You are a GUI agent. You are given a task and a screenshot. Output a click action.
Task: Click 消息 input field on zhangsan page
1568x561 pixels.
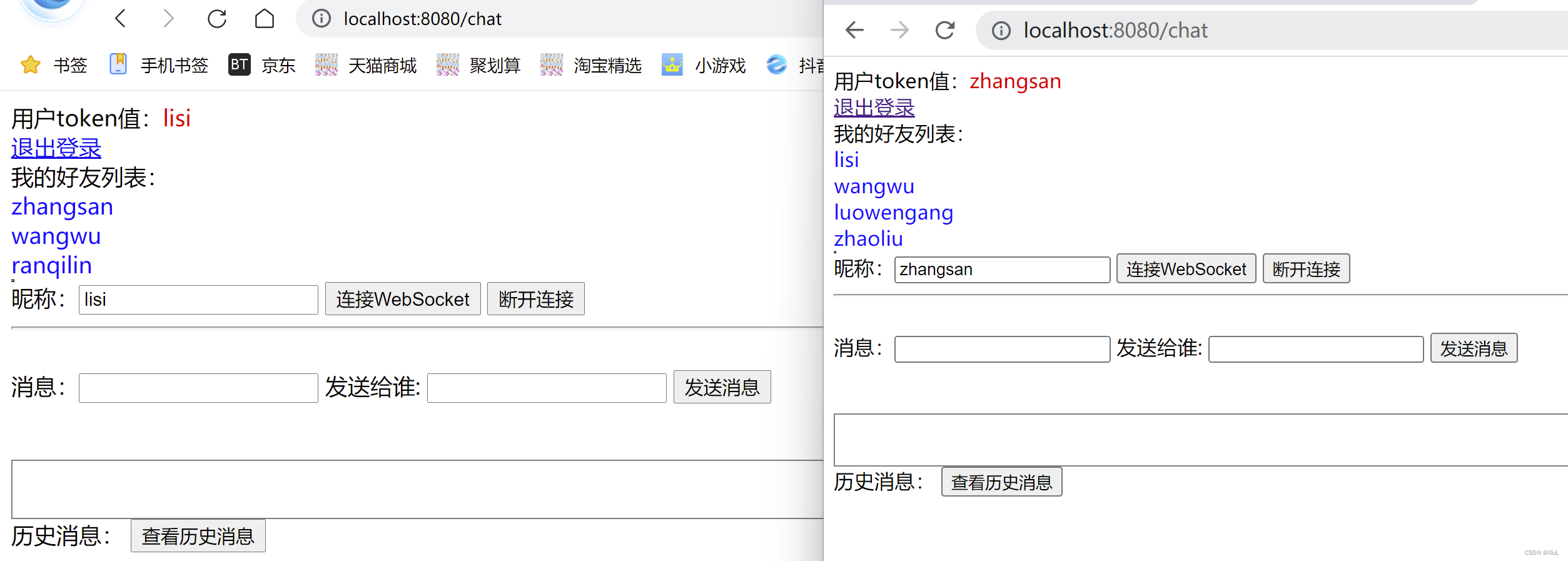1003,349
